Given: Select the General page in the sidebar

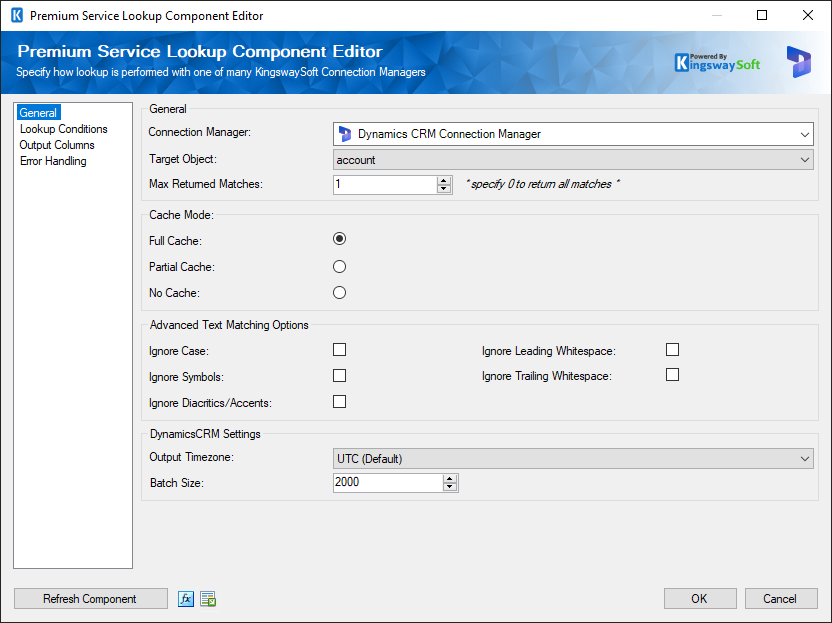Looking at the screenshot, I should (38, 113).
